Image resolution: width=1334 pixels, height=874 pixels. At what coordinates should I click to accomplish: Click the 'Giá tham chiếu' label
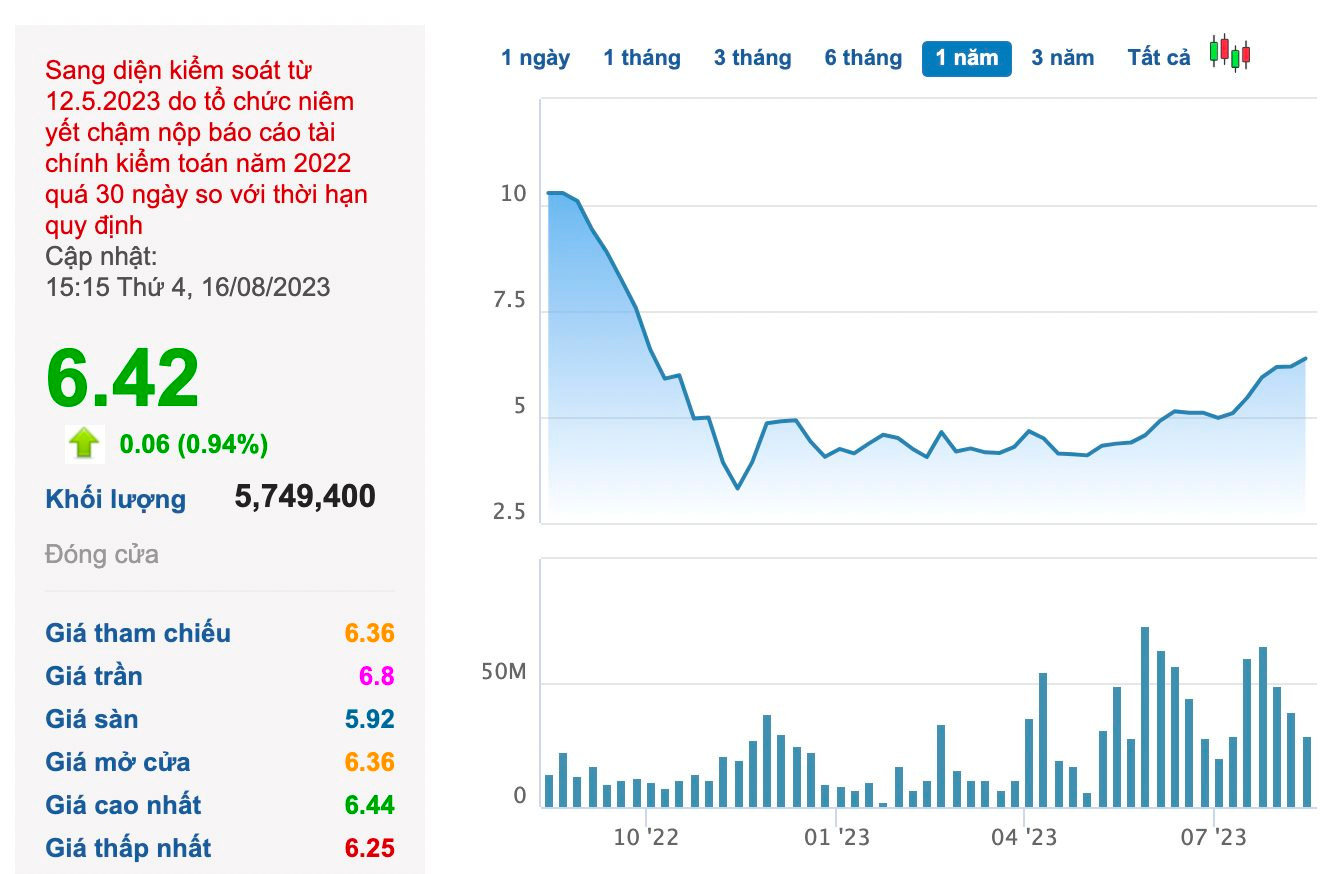click(138, 633)
